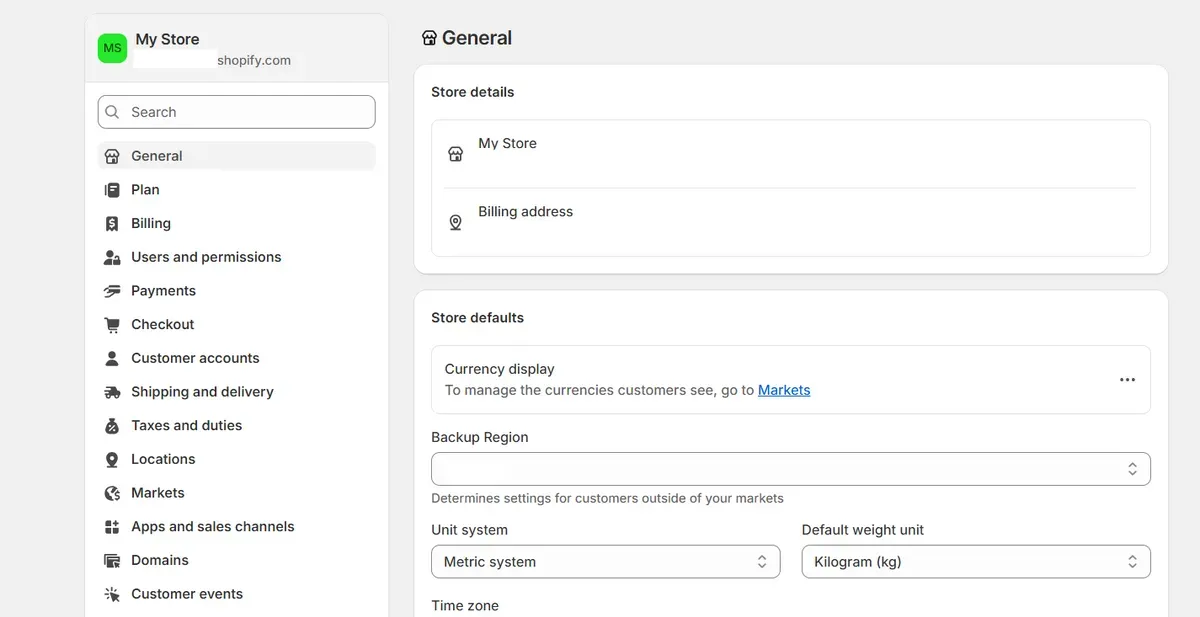
Task: Click the Billing receipt icon
Action: tap(112, 224)
